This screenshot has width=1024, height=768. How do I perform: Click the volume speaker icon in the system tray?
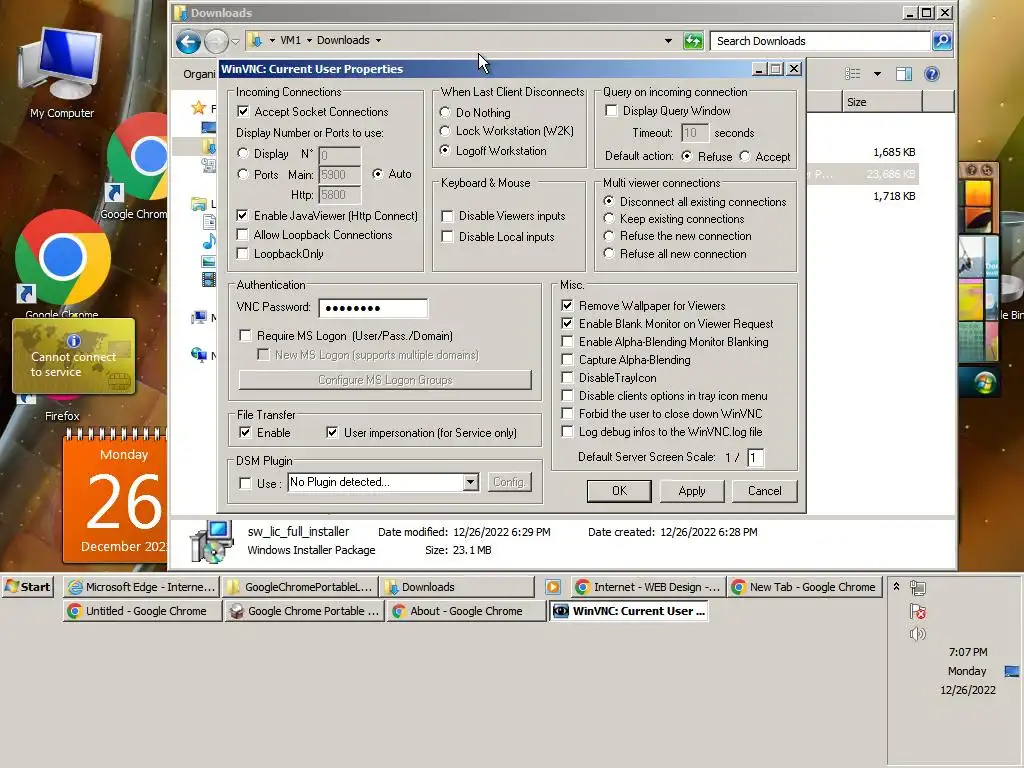click(918, 634)
